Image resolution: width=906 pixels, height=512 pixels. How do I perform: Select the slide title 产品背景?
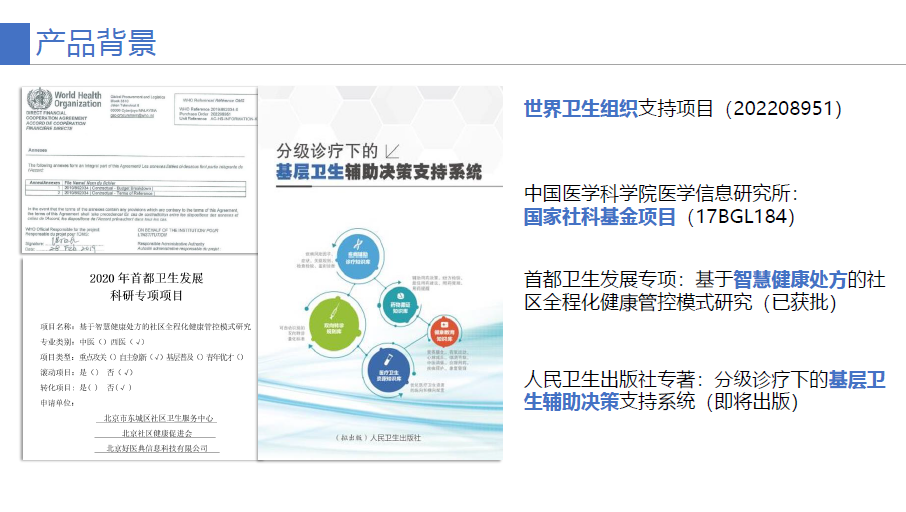(96, 43)
